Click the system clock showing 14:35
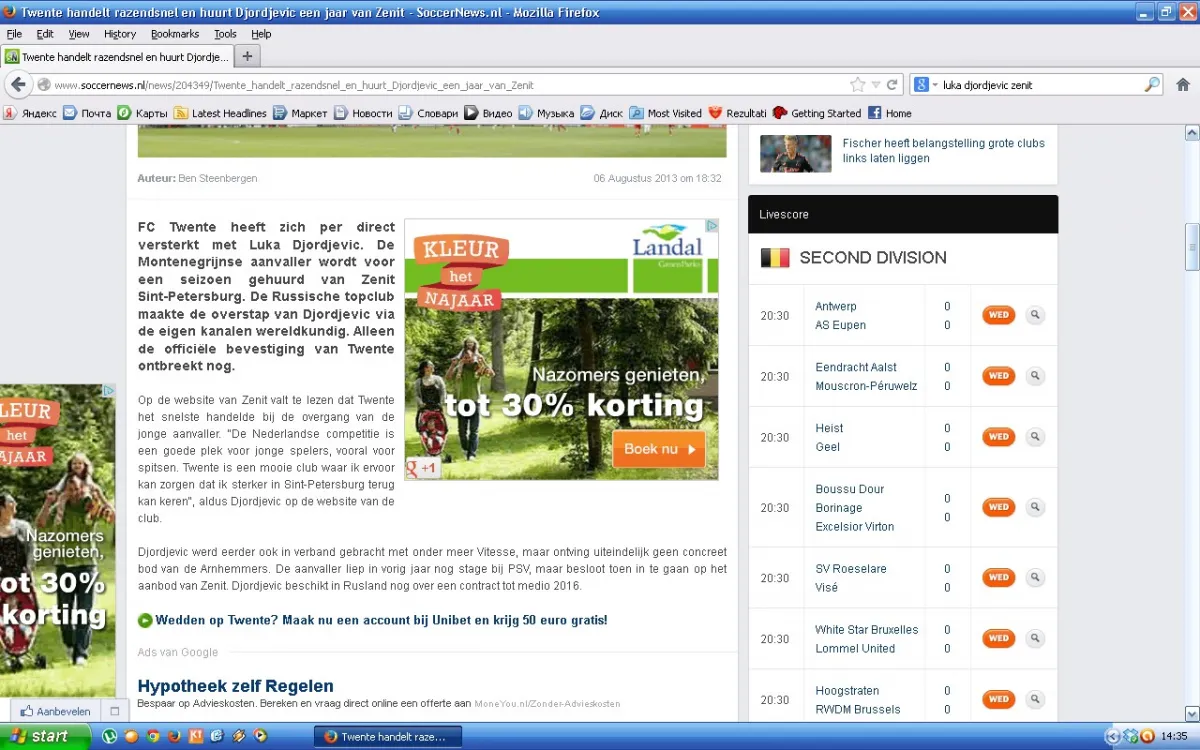This screenshot has width=1200, height=750. pyautogui.click(x=1175, y=737)
